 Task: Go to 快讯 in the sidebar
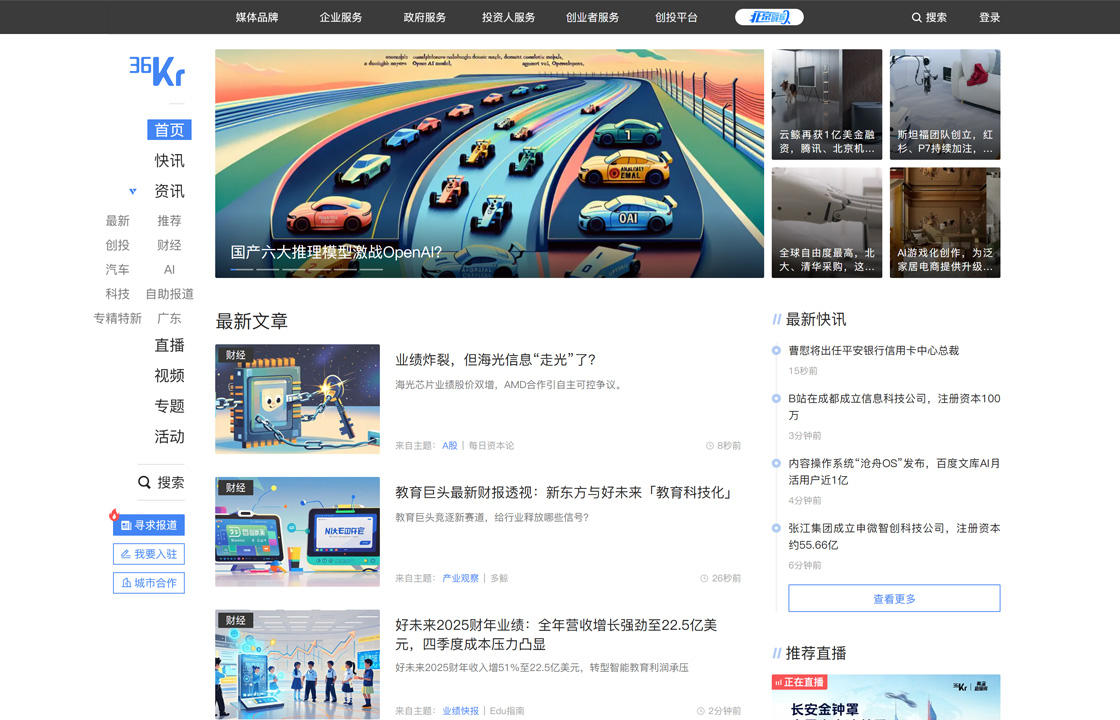tap(169, 161)
